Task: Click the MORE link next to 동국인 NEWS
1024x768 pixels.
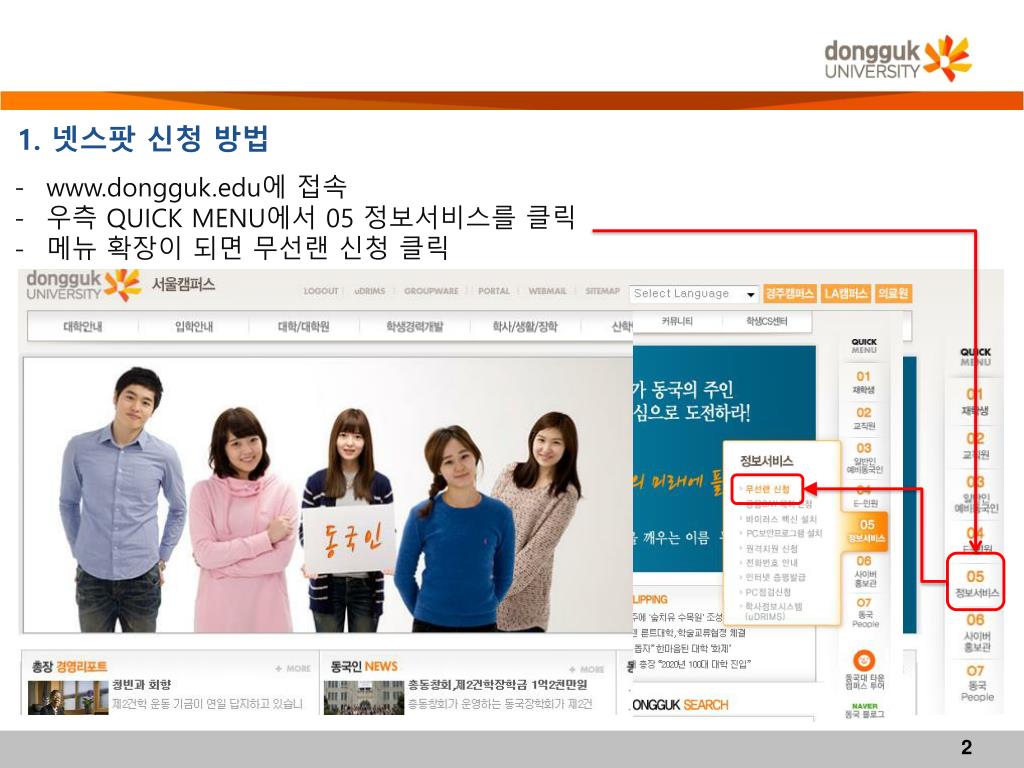Action: tap(586, 669)
